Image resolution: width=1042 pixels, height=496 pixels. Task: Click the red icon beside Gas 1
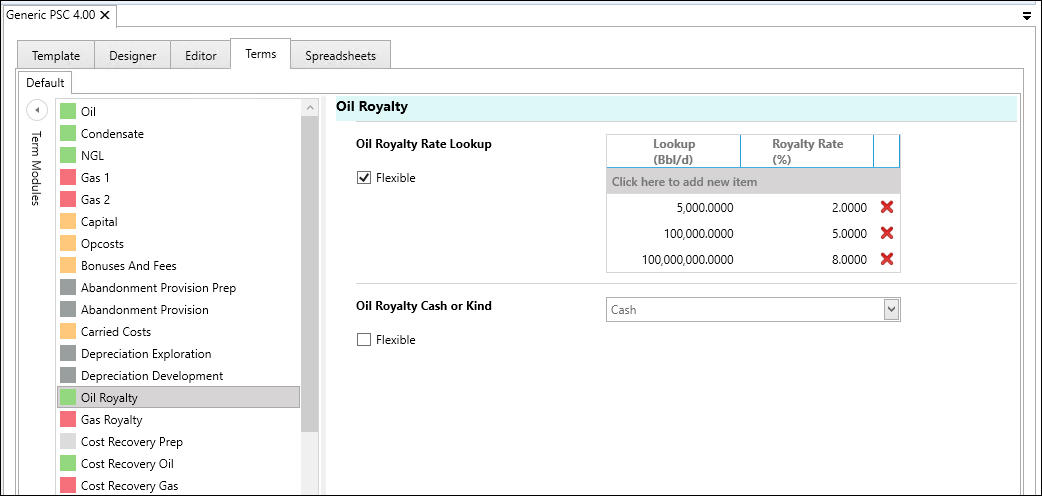(68, 178)
